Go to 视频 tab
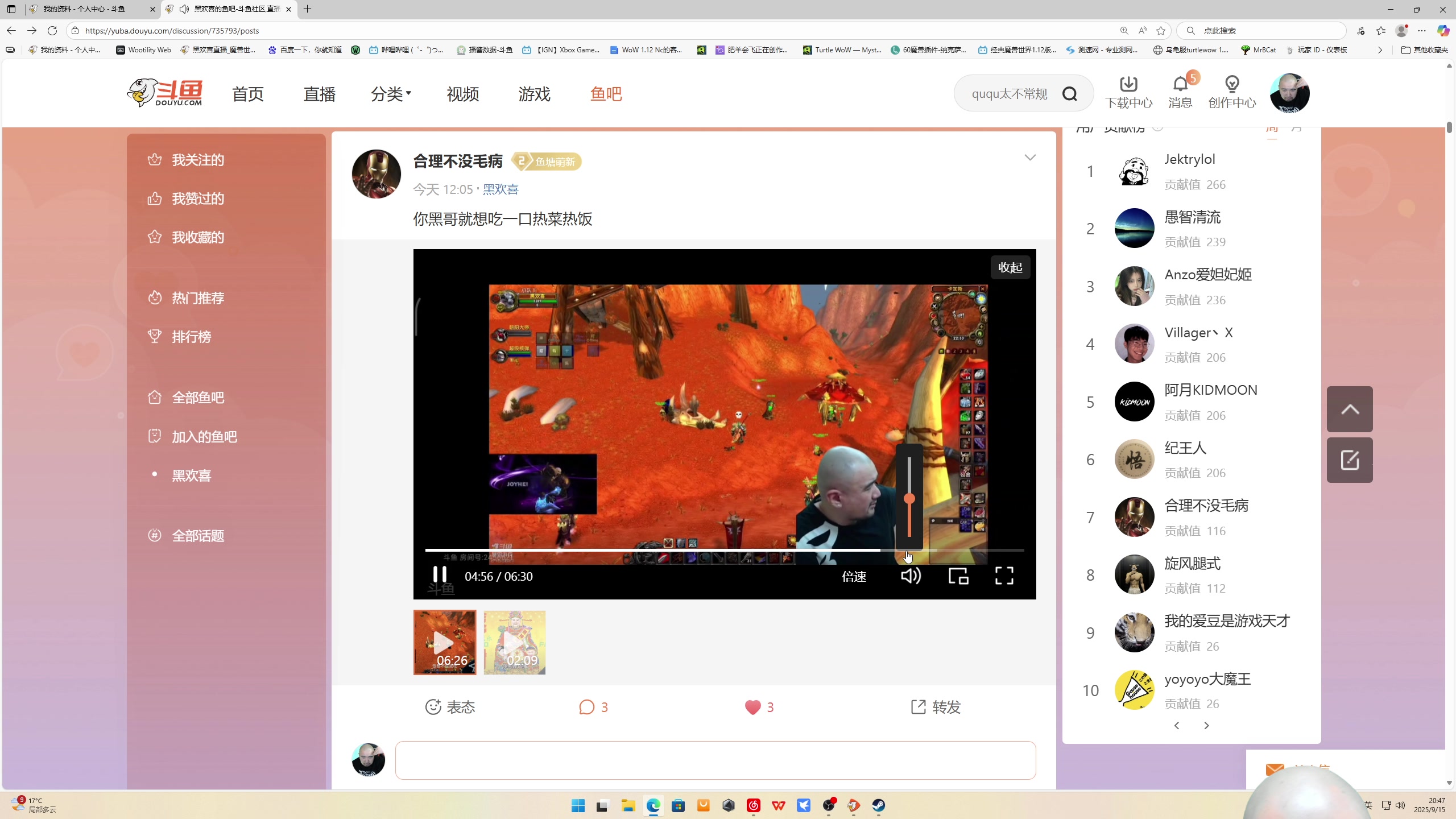This screenshot has width=1456, height=819. coord(463,94)
